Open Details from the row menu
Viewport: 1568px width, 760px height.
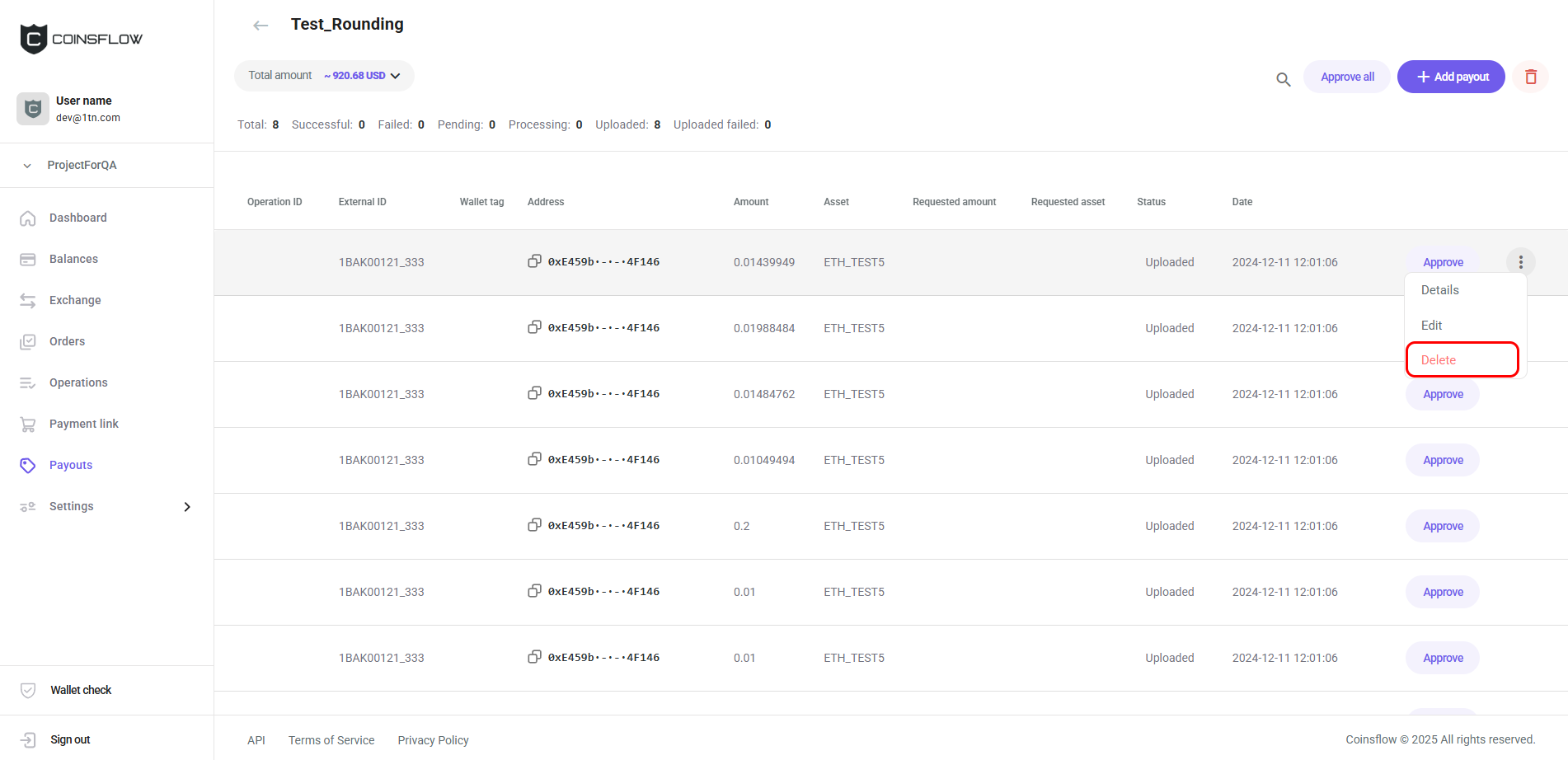1439,290
